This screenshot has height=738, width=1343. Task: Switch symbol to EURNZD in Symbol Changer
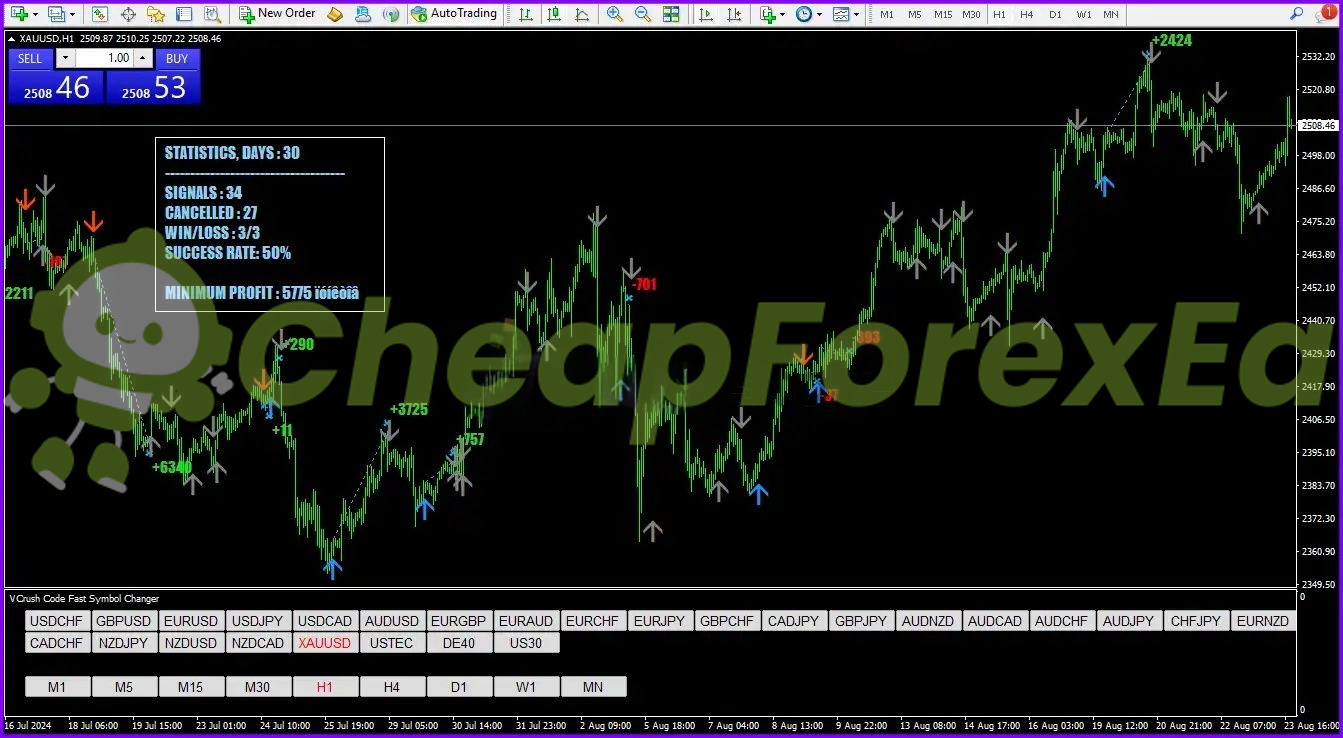[x=1263, y=621]
